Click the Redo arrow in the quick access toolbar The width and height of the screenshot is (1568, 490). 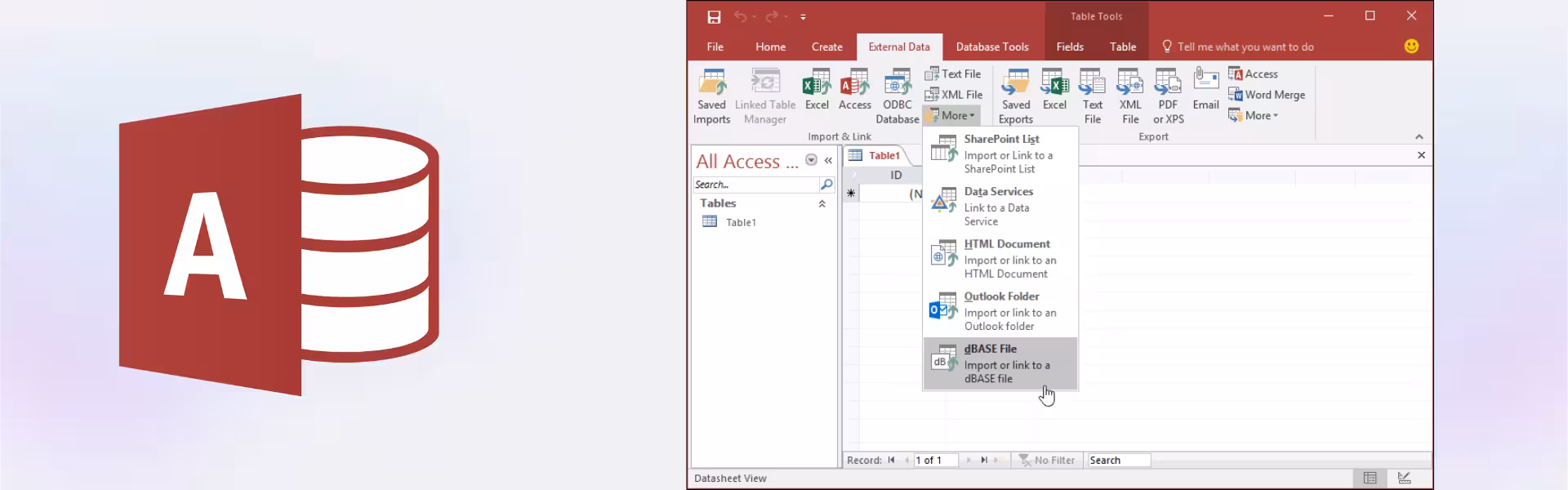772,16
